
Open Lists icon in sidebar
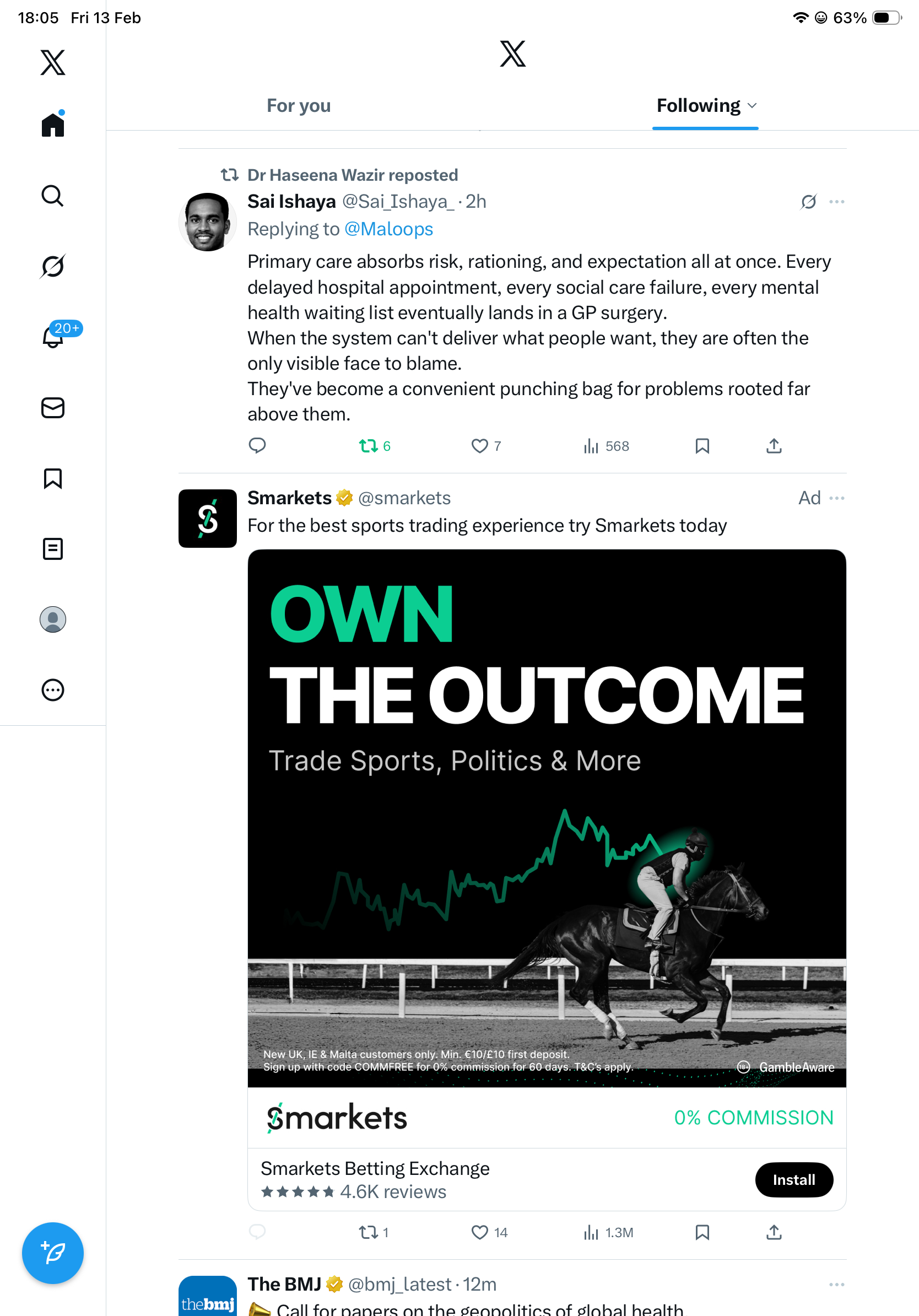[53, 549]
